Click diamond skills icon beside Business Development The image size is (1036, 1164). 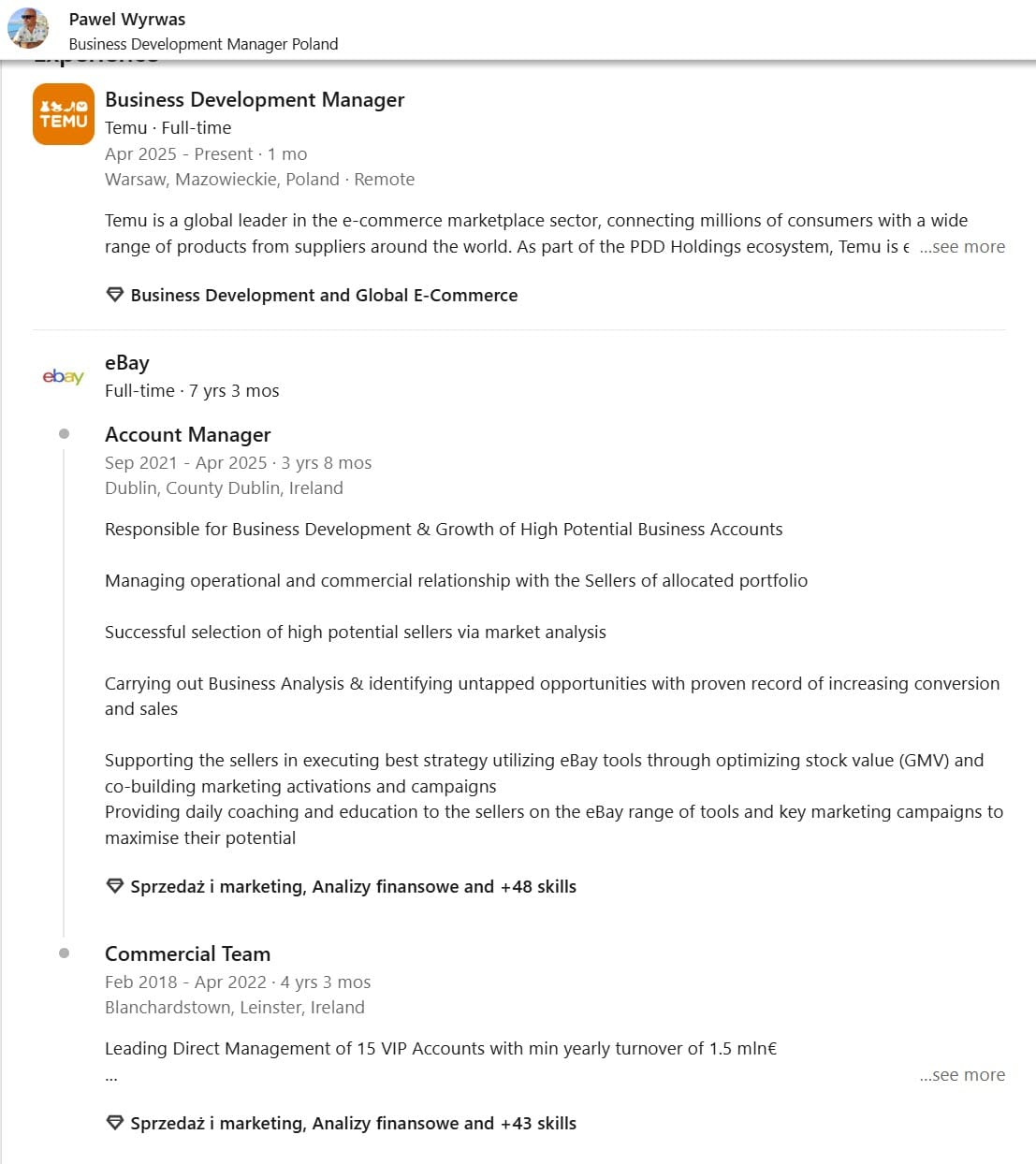pyautogui.click(x=115, y=295)
